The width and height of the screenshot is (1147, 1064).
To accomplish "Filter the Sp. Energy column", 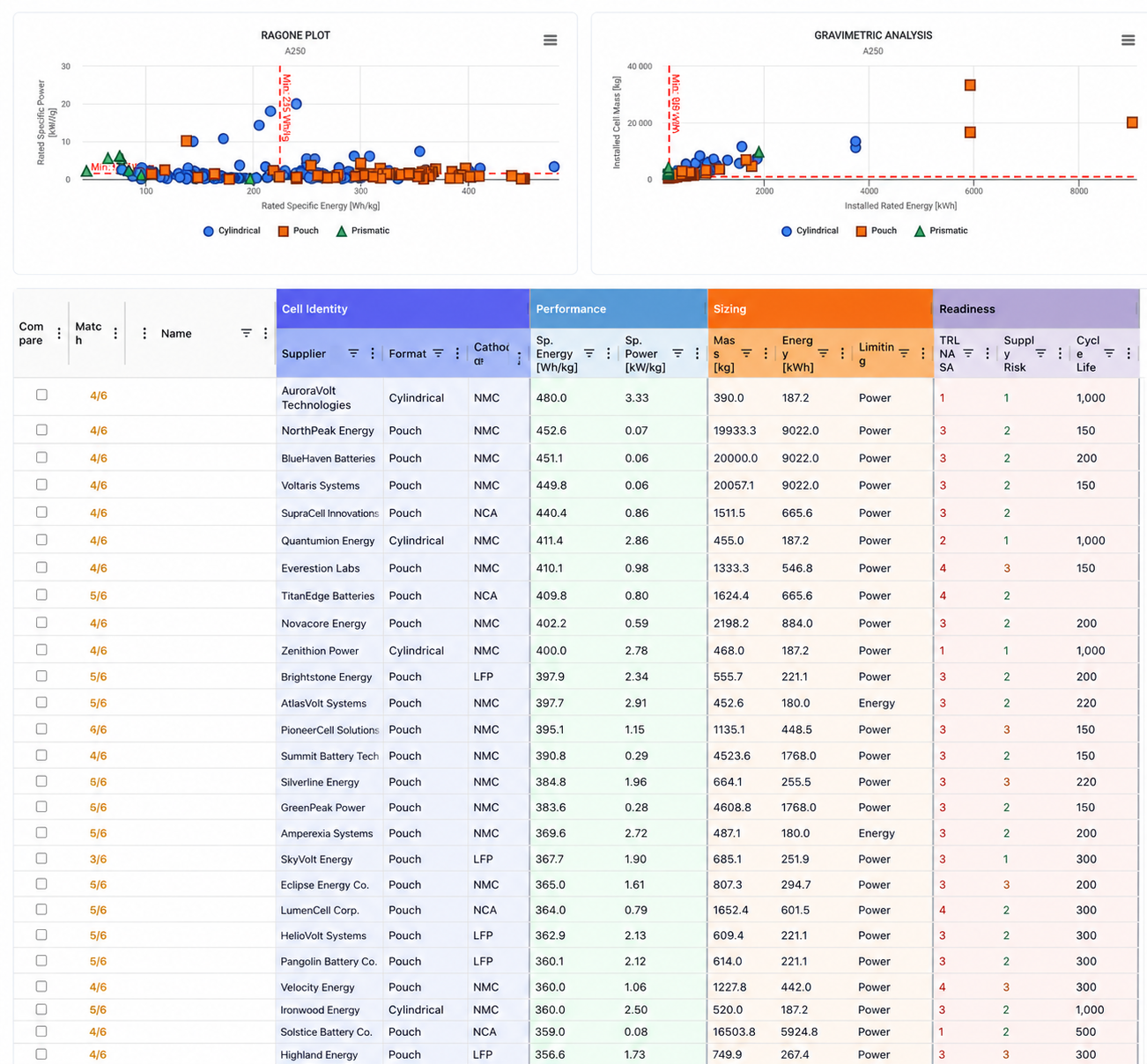I will click(x=588, y=353).
